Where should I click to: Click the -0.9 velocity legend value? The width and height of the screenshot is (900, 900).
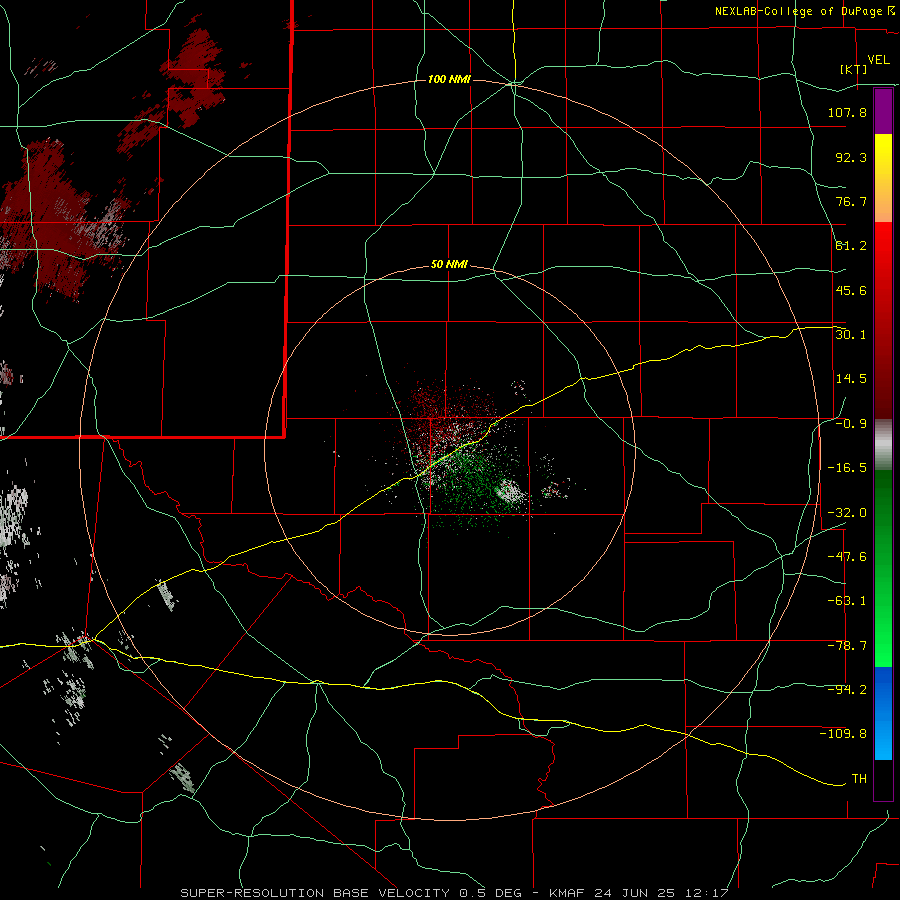(x=851, y=424)
